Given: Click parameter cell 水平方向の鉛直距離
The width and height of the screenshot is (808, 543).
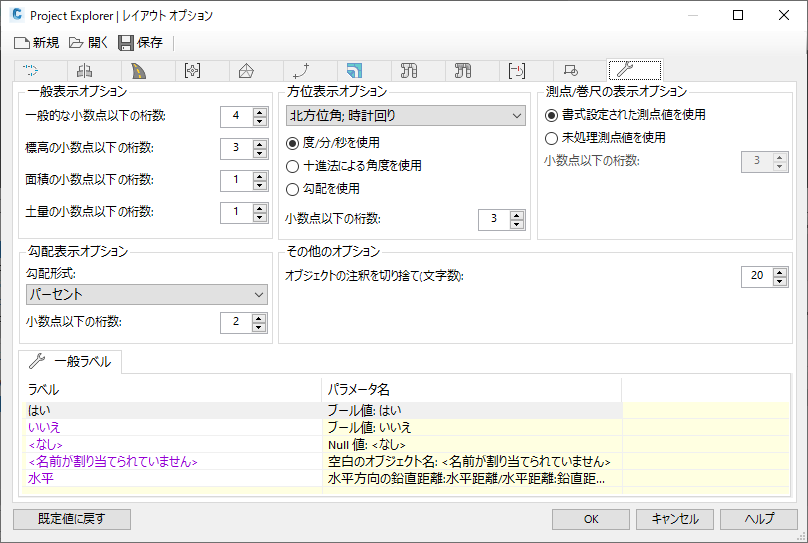Looking at the screenshot, I should [x=472, y=479].
